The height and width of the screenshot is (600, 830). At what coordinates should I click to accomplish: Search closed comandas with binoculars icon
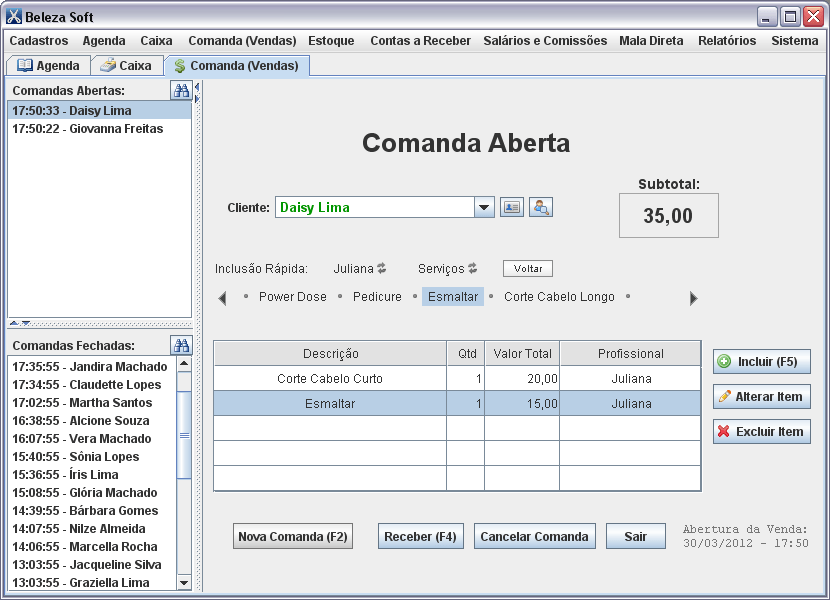click(181, 346)
